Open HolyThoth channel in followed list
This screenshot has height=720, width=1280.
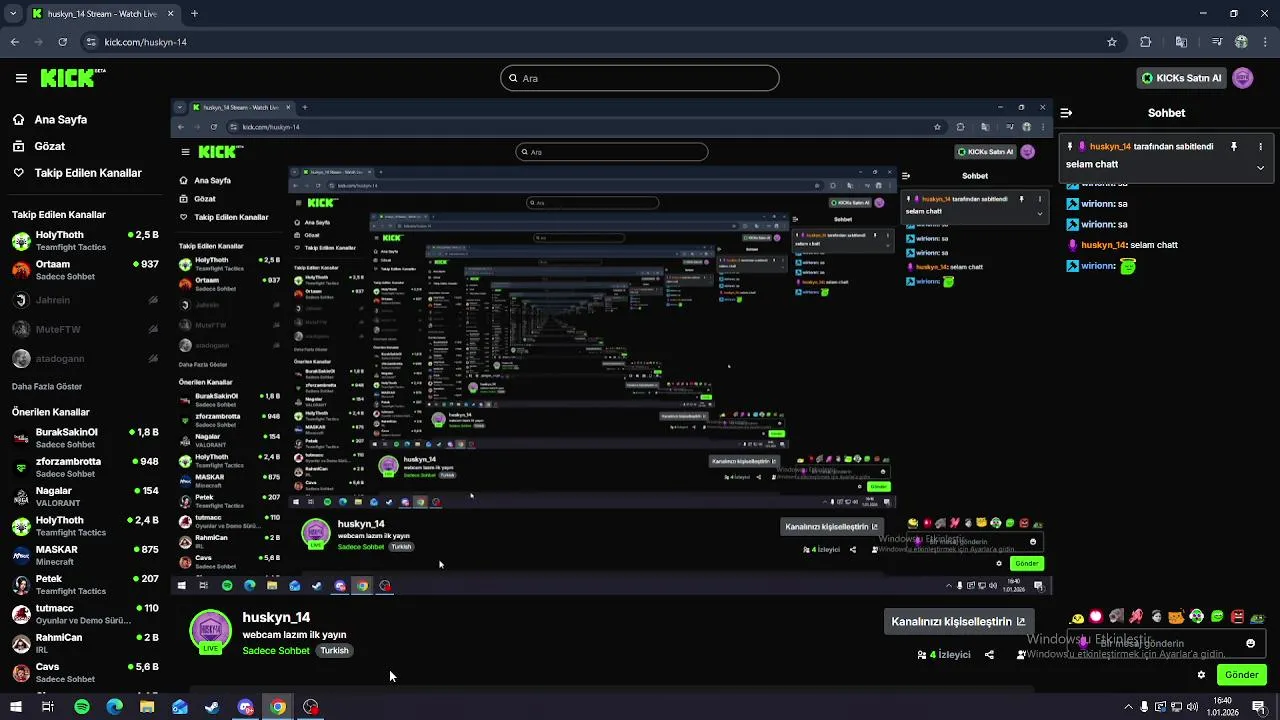tap(85, 241)
